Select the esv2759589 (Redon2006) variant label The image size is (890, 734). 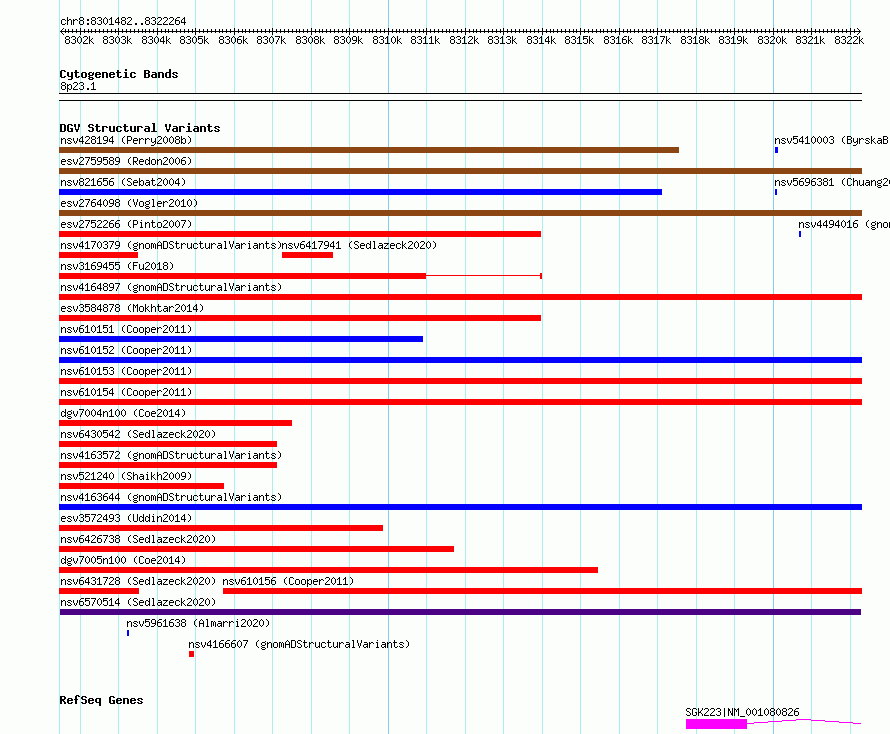pos(126,161)
